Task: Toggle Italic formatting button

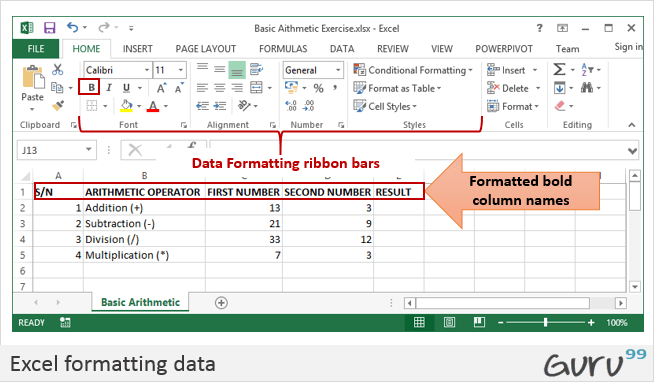Action: click(x=109, y=88)
